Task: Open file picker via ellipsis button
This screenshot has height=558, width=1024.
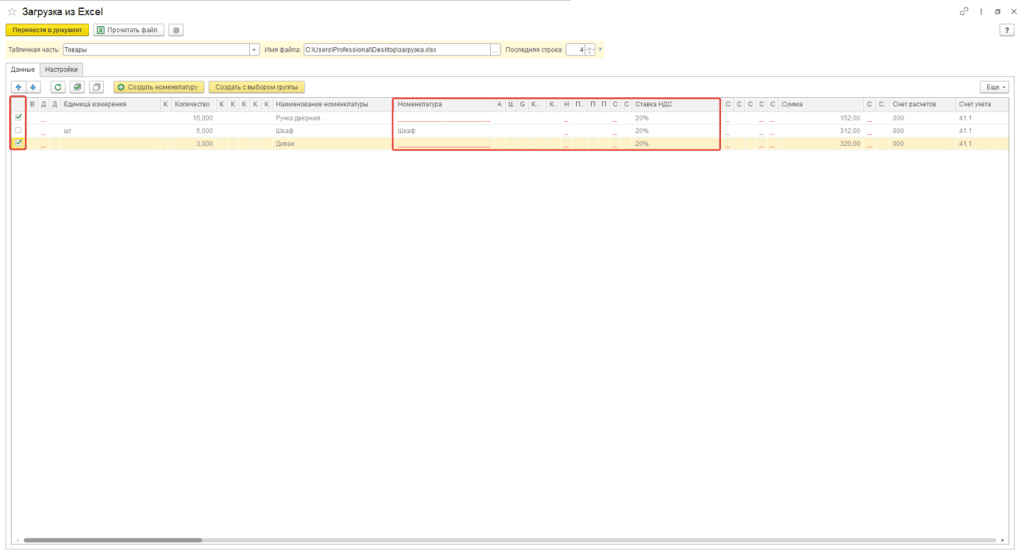Action: click(x=495, y=49)
